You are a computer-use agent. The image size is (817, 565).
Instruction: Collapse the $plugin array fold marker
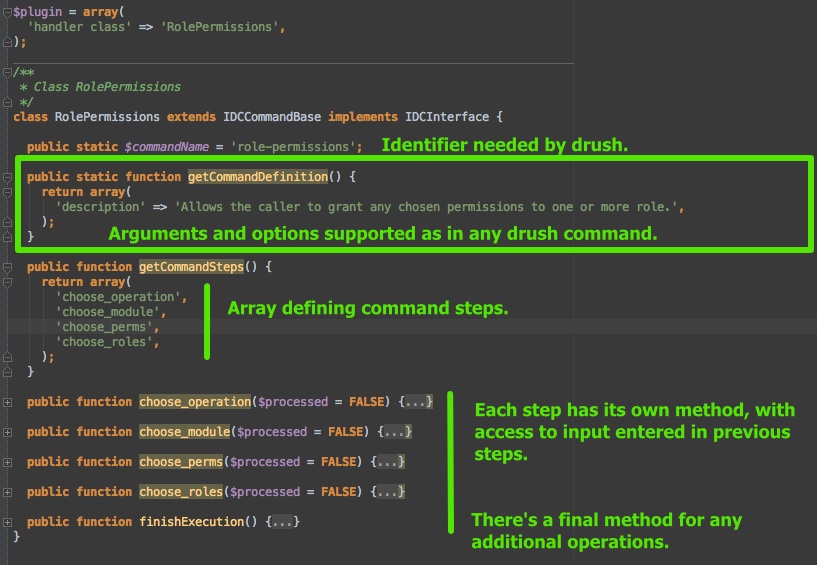click(7, 13)
